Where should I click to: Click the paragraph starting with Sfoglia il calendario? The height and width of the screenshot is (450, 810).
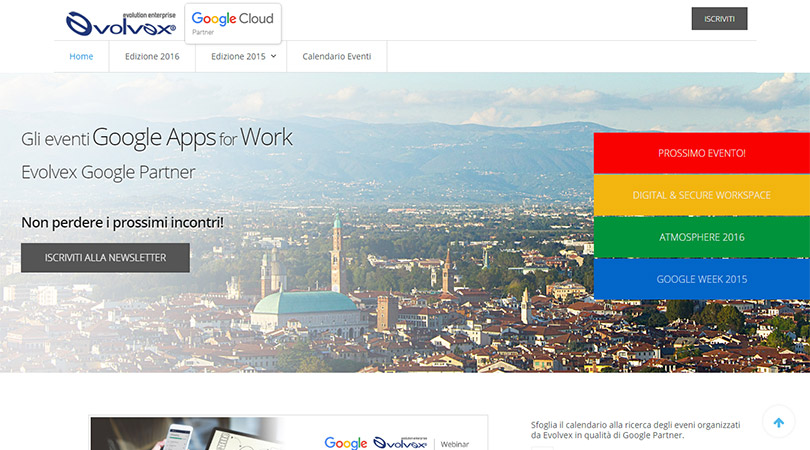pyautogui.click(x=635, y=430)
